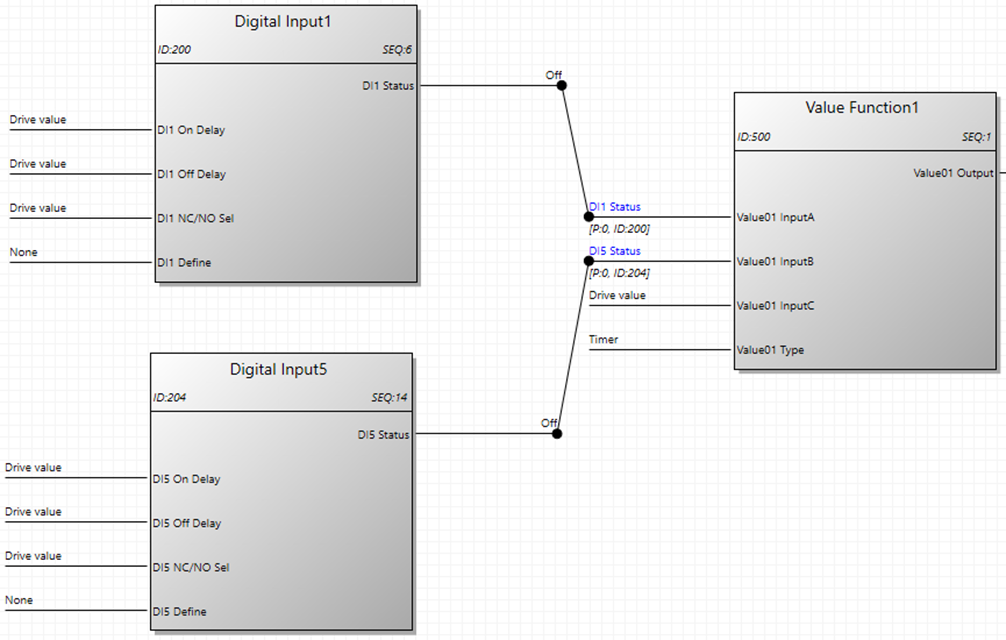Click the blue DI1 Status link label
1006x640 pixels.
tap(615, 207)
